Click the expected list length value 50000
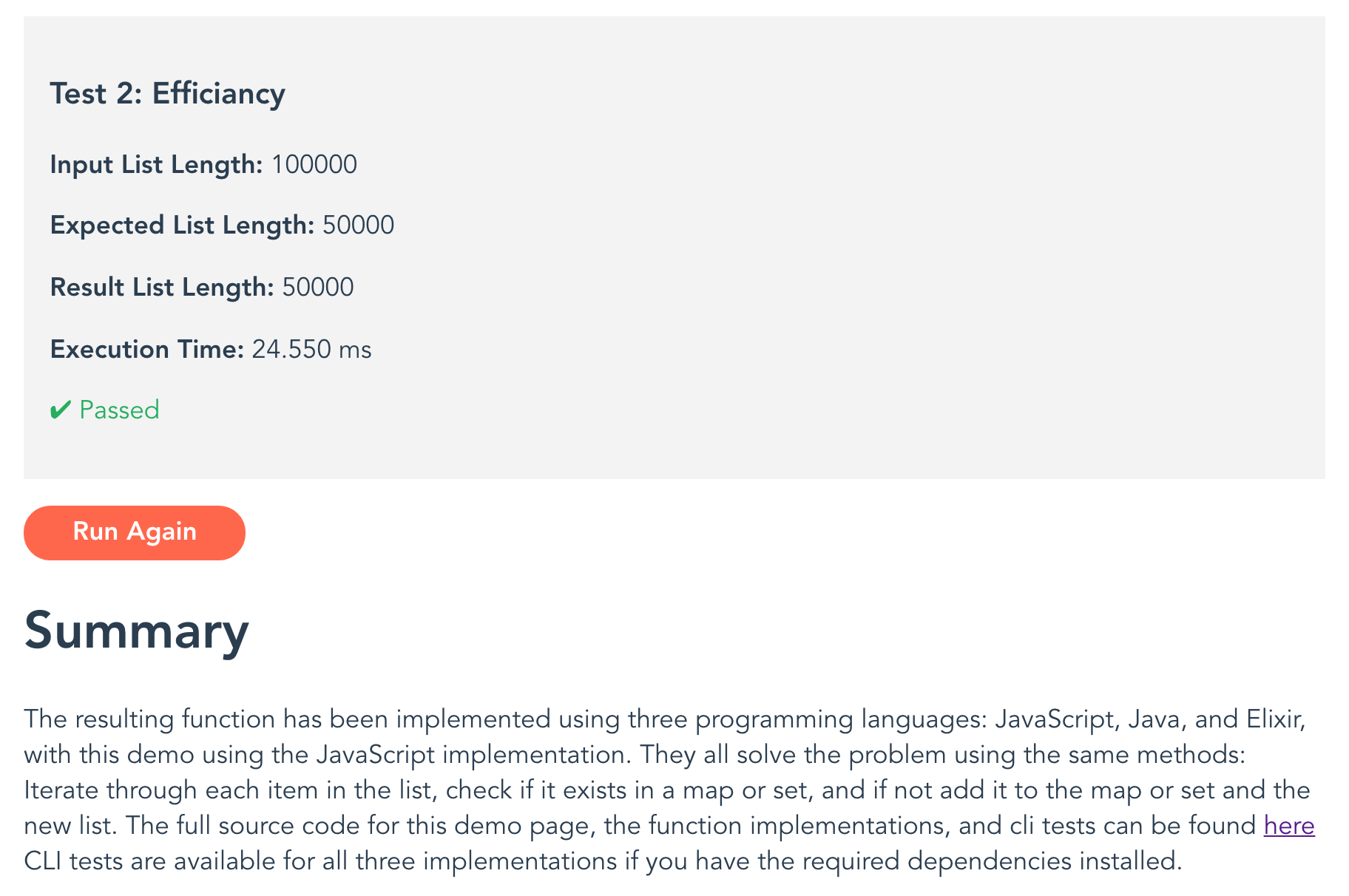Viewport: 1349px width, 896px height. tap(358, 225)
